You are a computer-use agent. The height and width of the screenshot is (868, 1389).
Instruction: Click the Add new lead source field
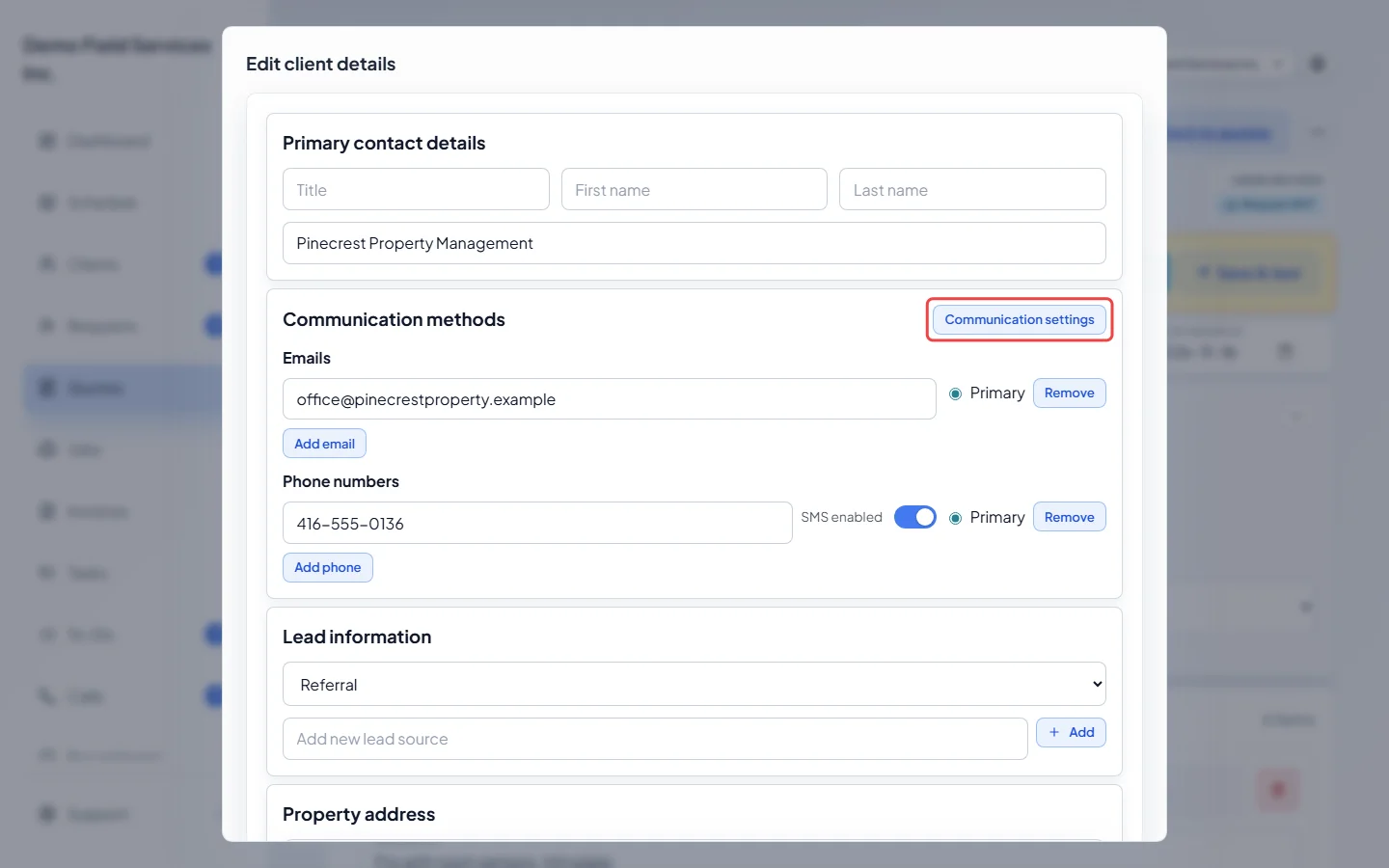pos(655,739)
